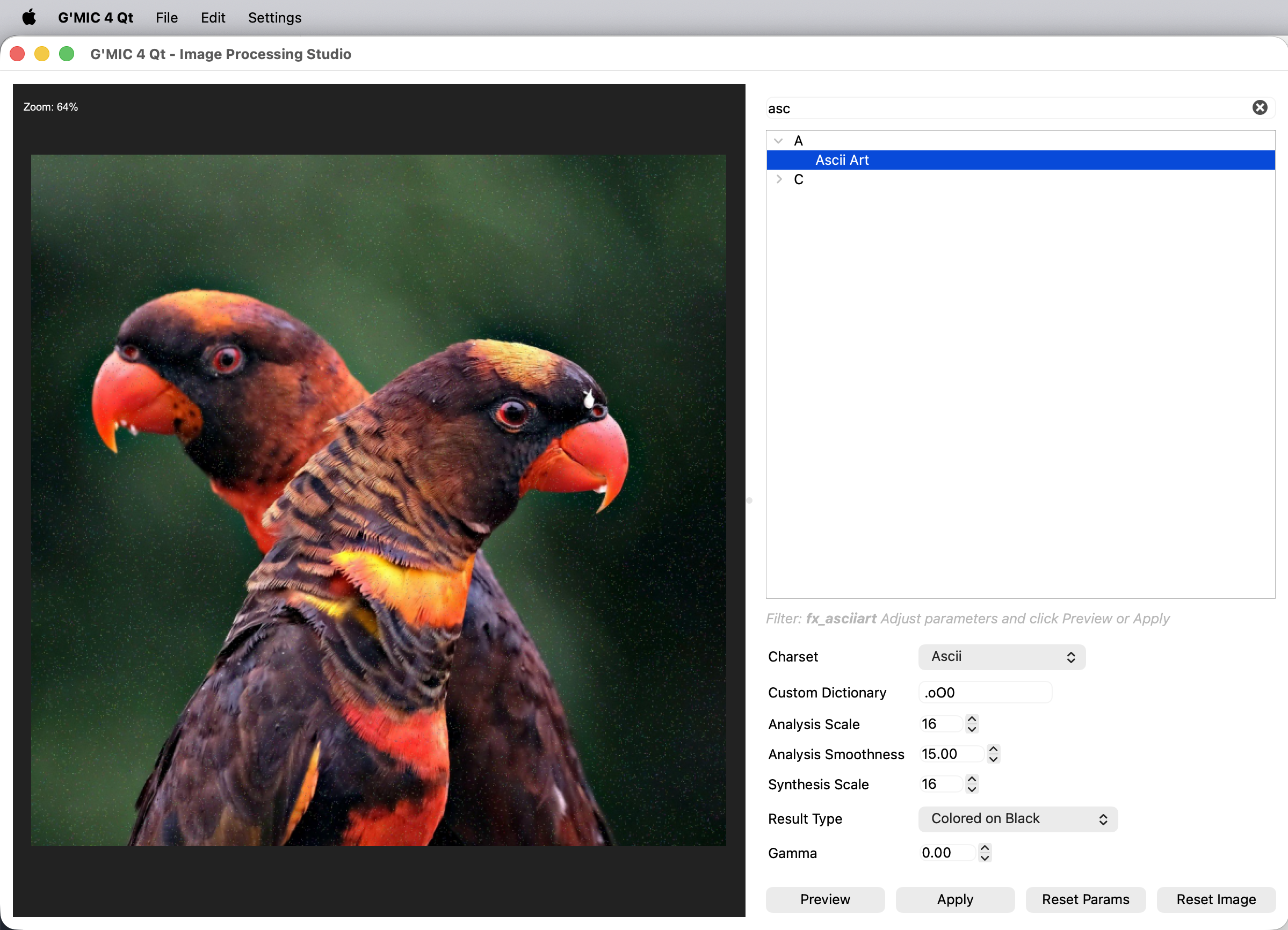The height and width of the screenshot is (930, 1288).
Task: Decrease Synthesis Scale with down arrow
Action: [972, 789]
